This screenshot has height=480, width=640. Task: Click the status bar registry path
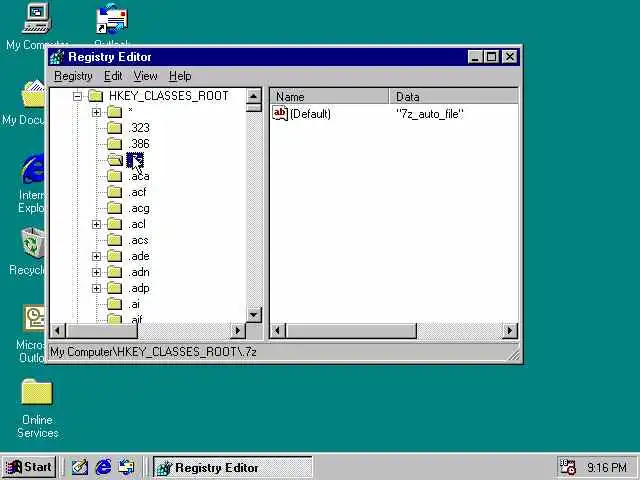[x=153, y=352]
